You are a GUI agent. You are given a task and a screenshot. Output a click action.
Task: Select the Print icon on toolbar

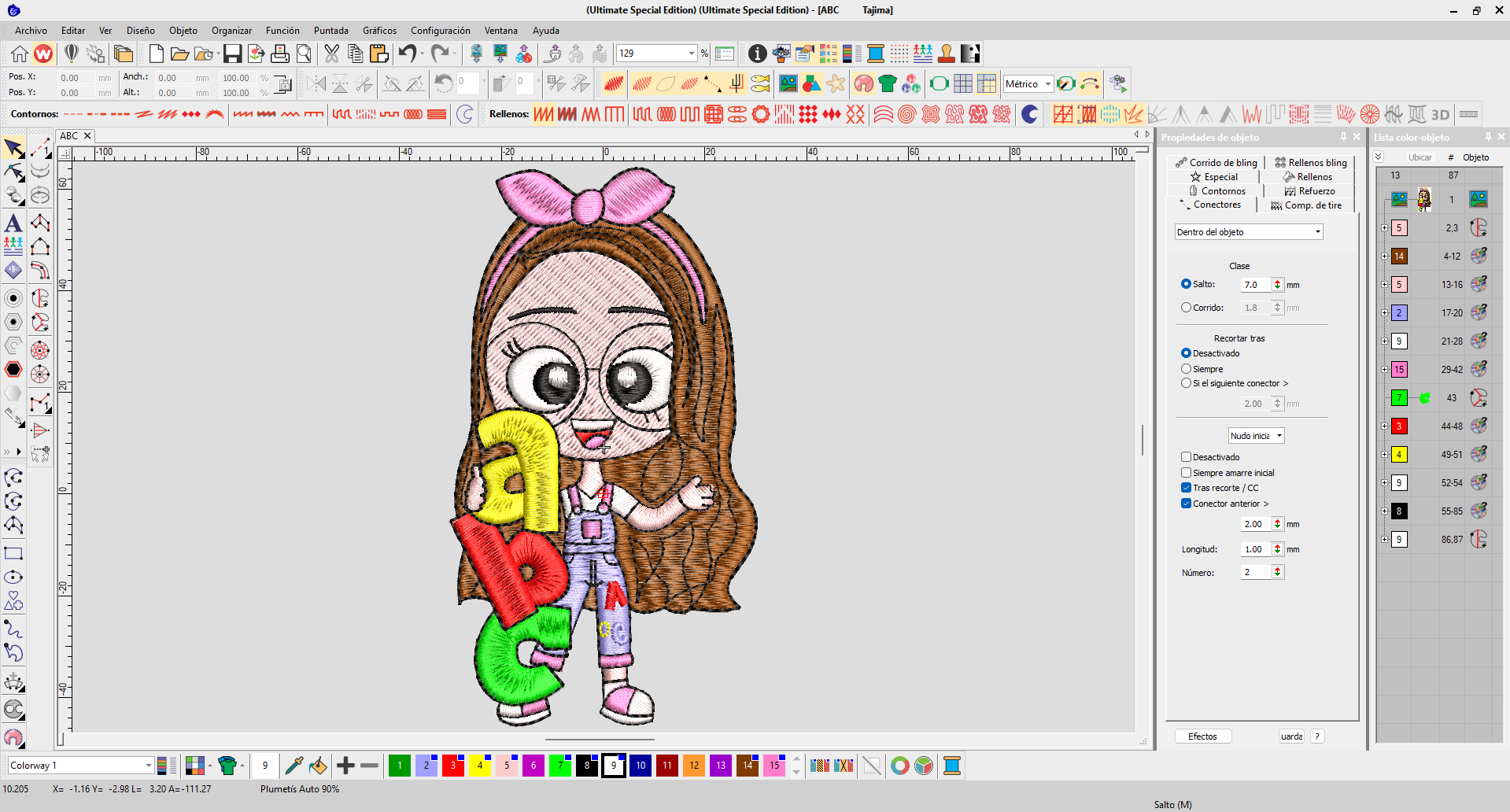click(x=280, y=54)
